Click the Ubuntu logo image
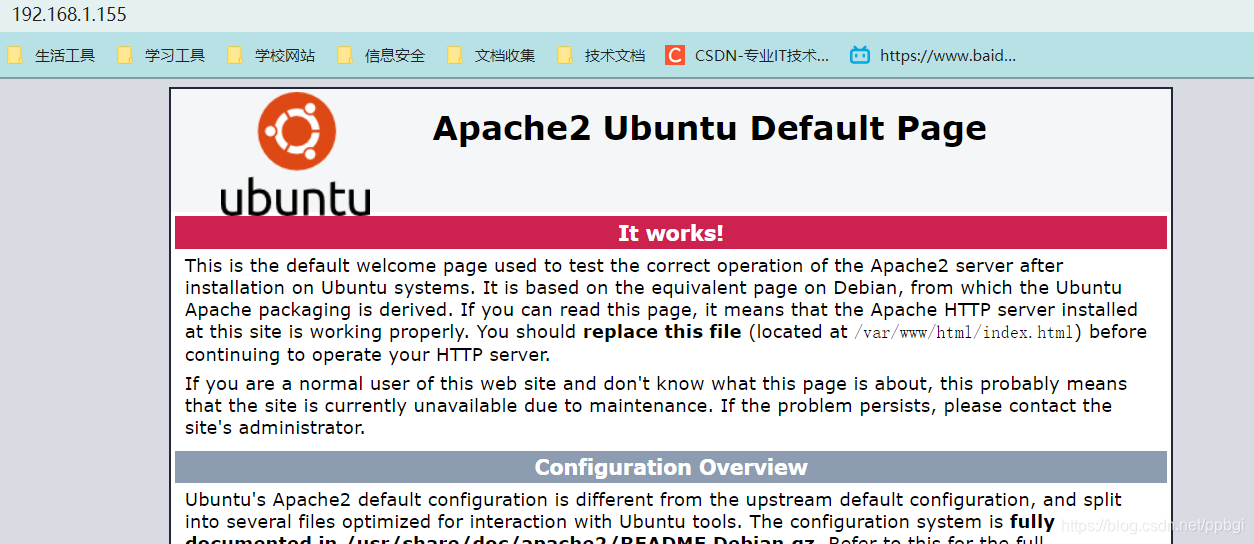 (296, 155)
